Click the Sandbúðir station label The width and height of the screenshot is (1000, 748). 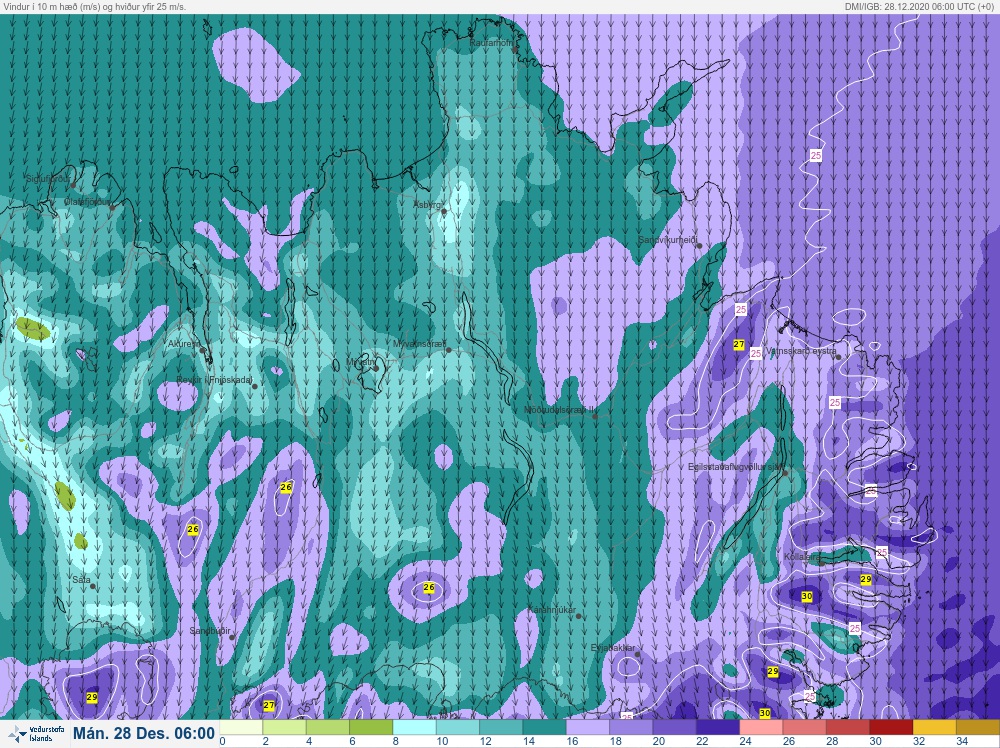pos(210,631)
